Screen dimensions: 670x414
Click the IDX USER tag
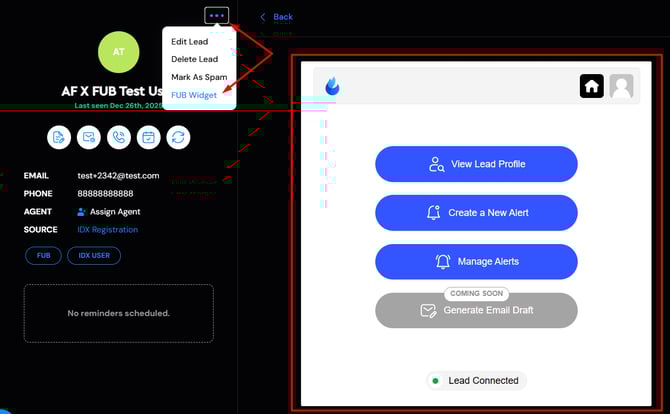click(95, 255)
